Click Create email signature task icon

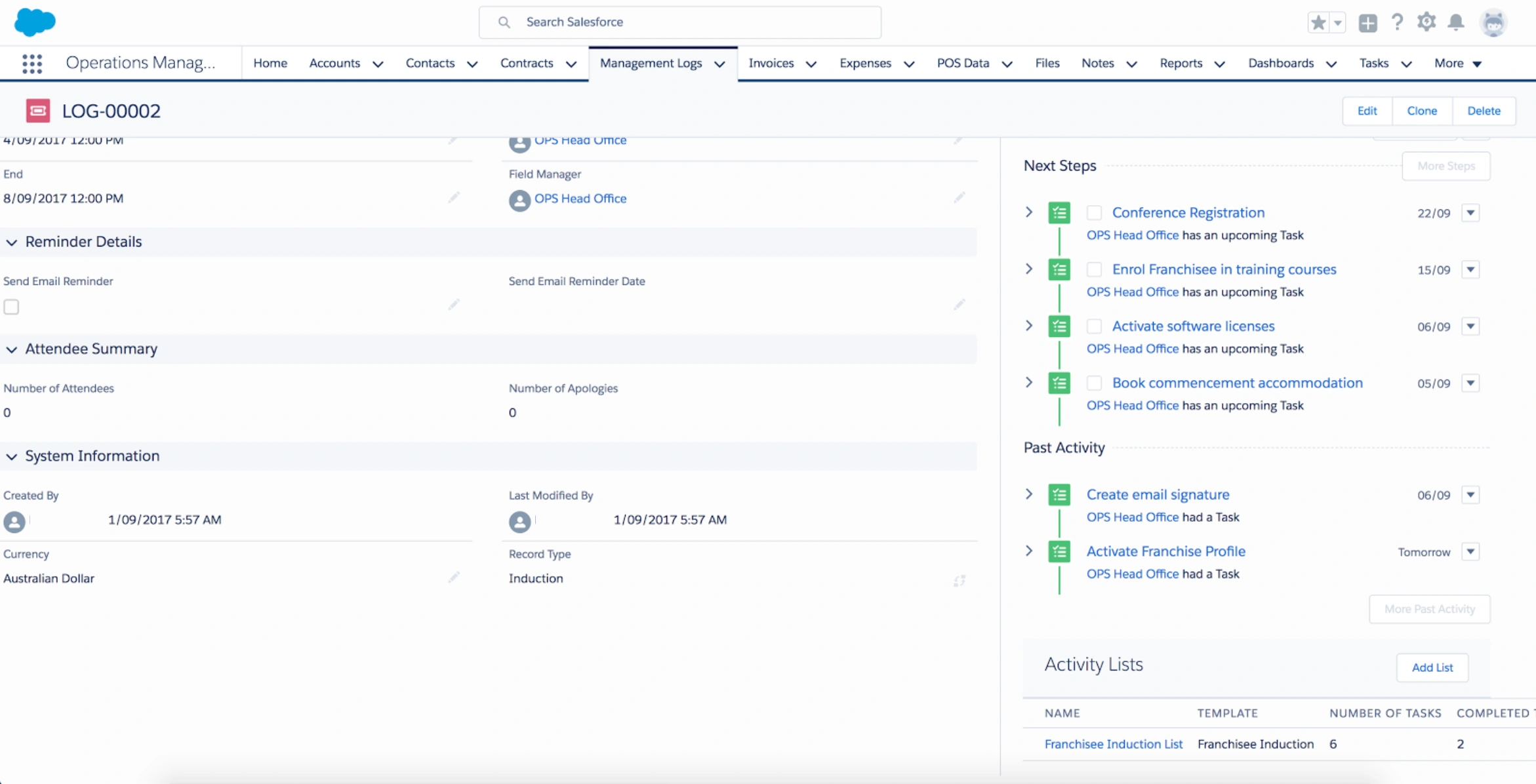tap(1059, 495)
